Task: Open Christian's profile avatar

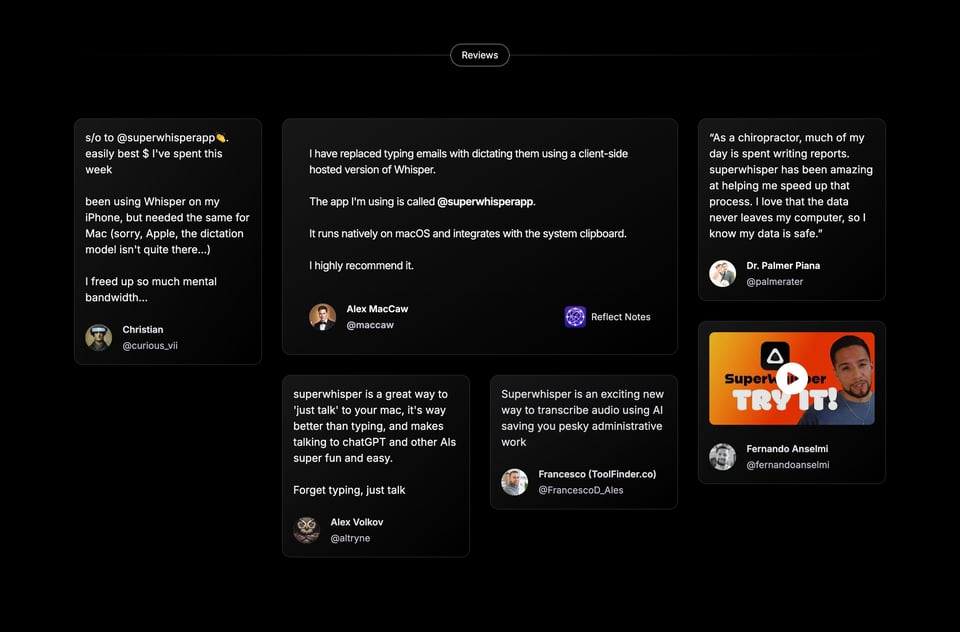Action: pos(99,337)
